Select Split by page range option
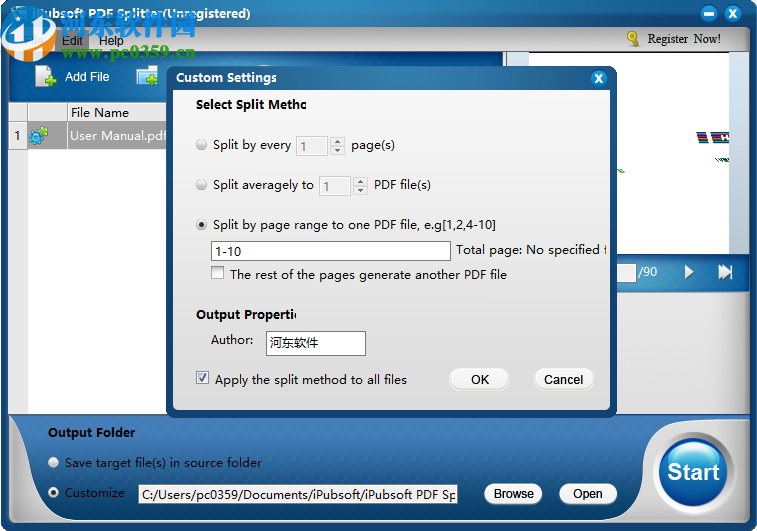The height and width of the screenshot is (531, 757). tap(201, 225)
